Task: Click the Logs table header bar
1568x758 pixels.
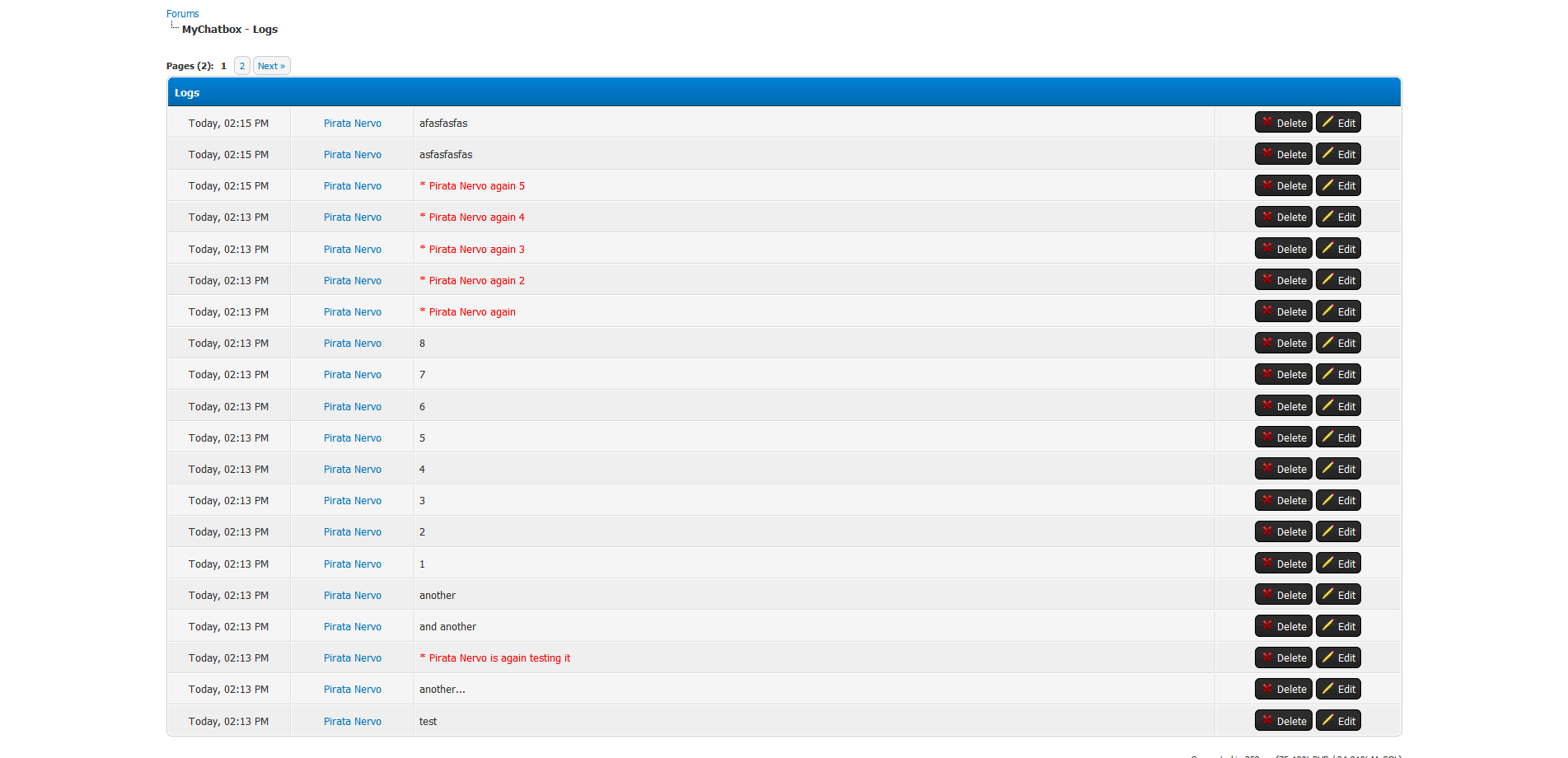Action: click(783, 92)
